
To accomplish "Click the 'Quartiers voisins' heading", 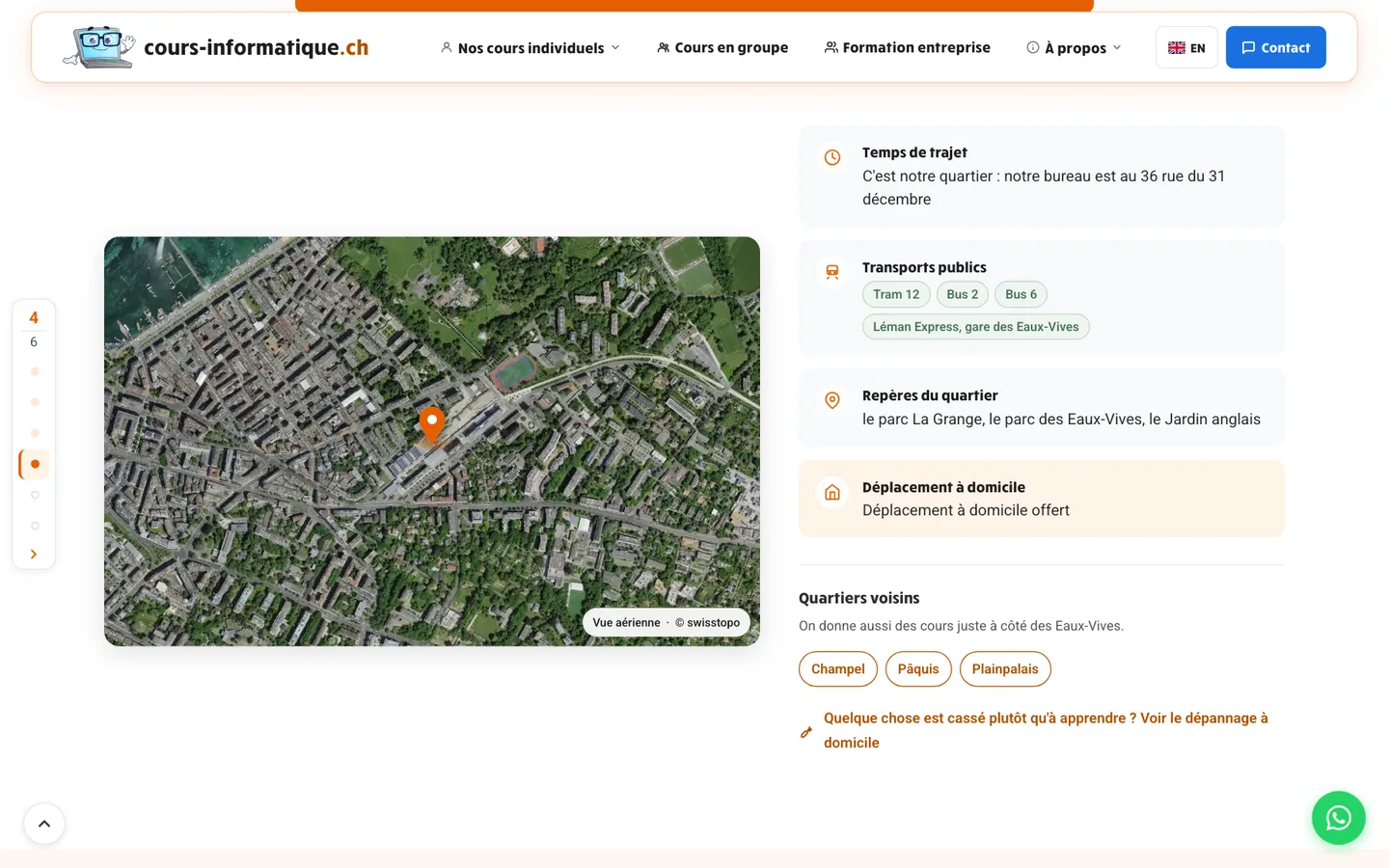I will (x=859, y=598).
